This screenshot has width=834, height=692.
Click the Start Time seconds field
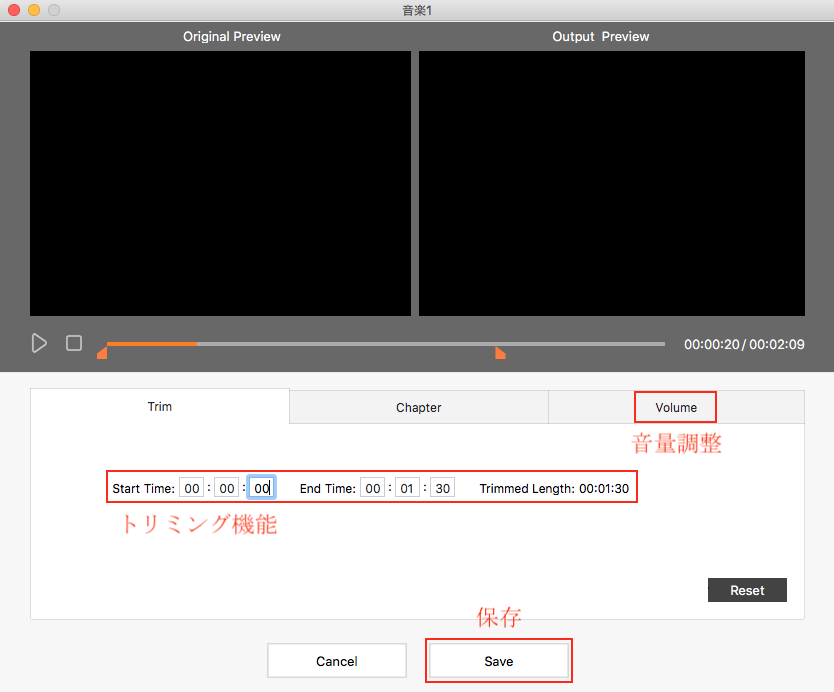[262, 488]
